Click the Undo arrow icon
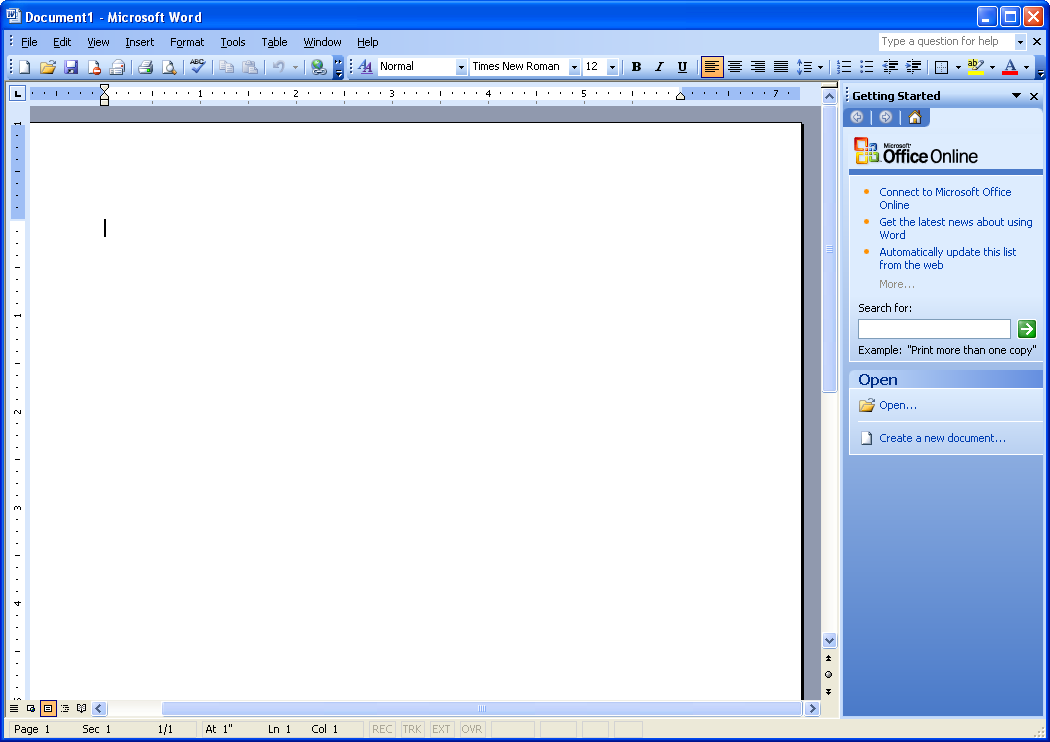Viewport: 1050px width, 742px height. (x=279, y=67)
